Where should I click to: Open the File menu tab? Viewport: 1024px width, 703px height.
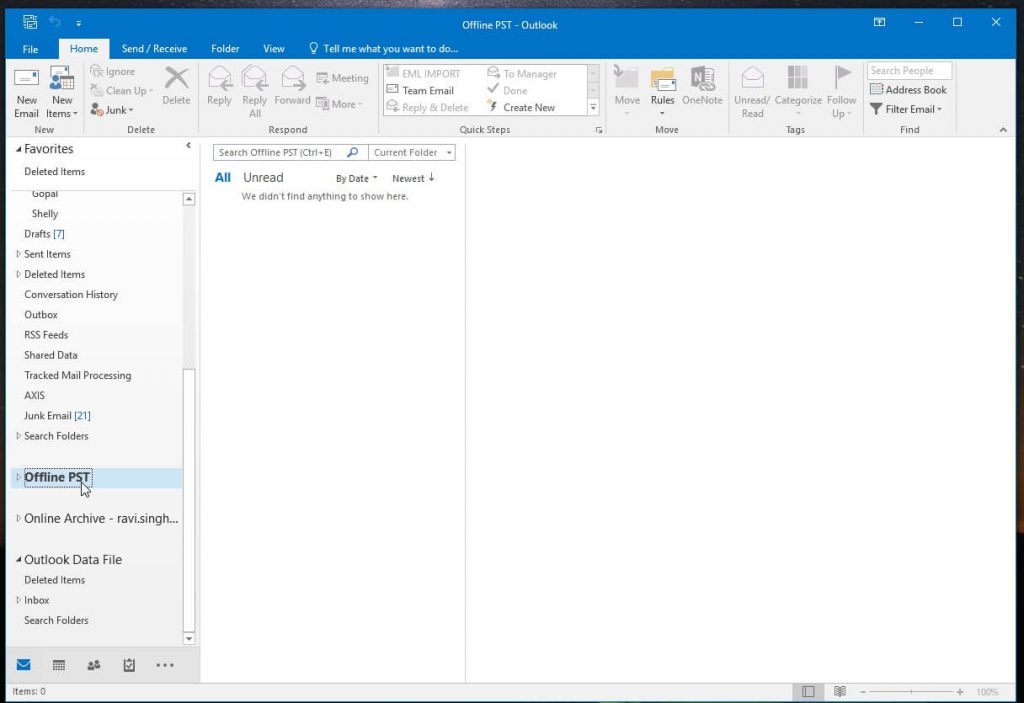(30, 48)
